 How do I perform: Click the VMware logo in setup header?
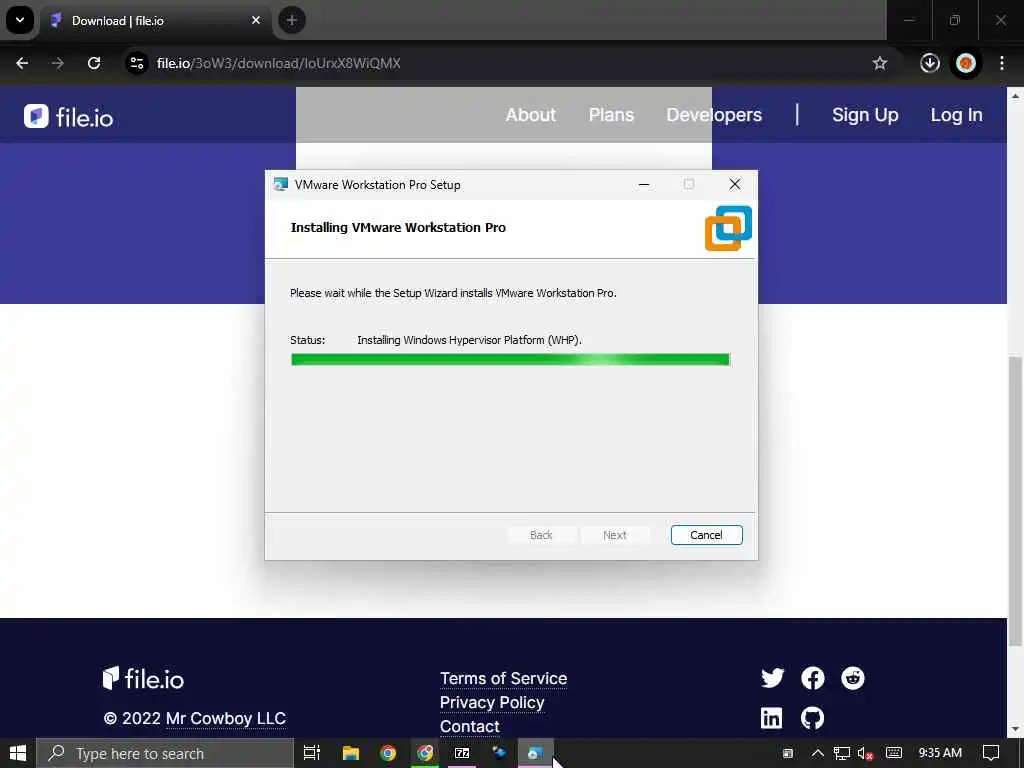point(728,228)
